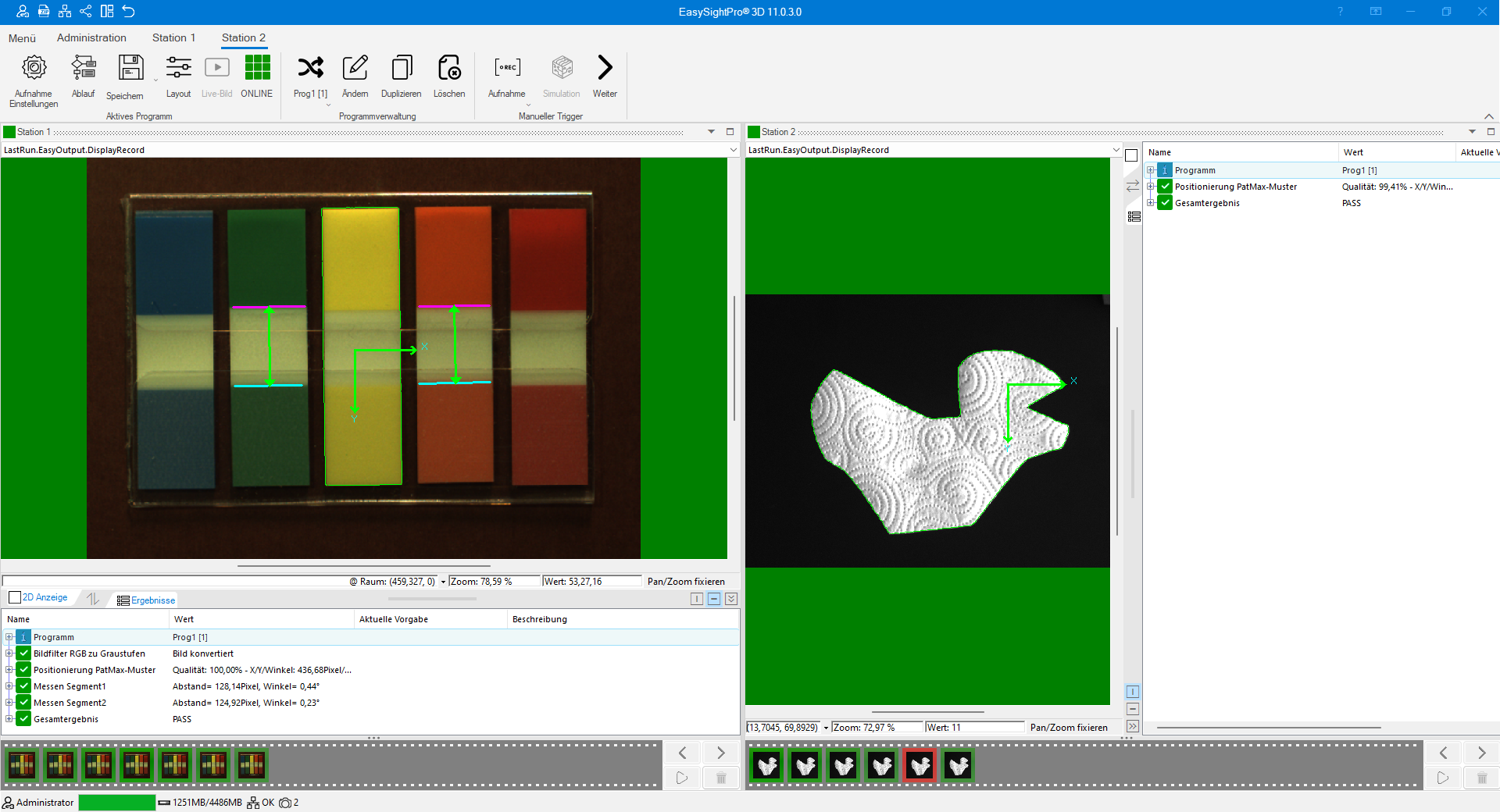This screenshot has height=812, width=1500.
Task: Toggle the 2D Anzeige checkbox
Action: pyautogui.click(x=15, y=598)
